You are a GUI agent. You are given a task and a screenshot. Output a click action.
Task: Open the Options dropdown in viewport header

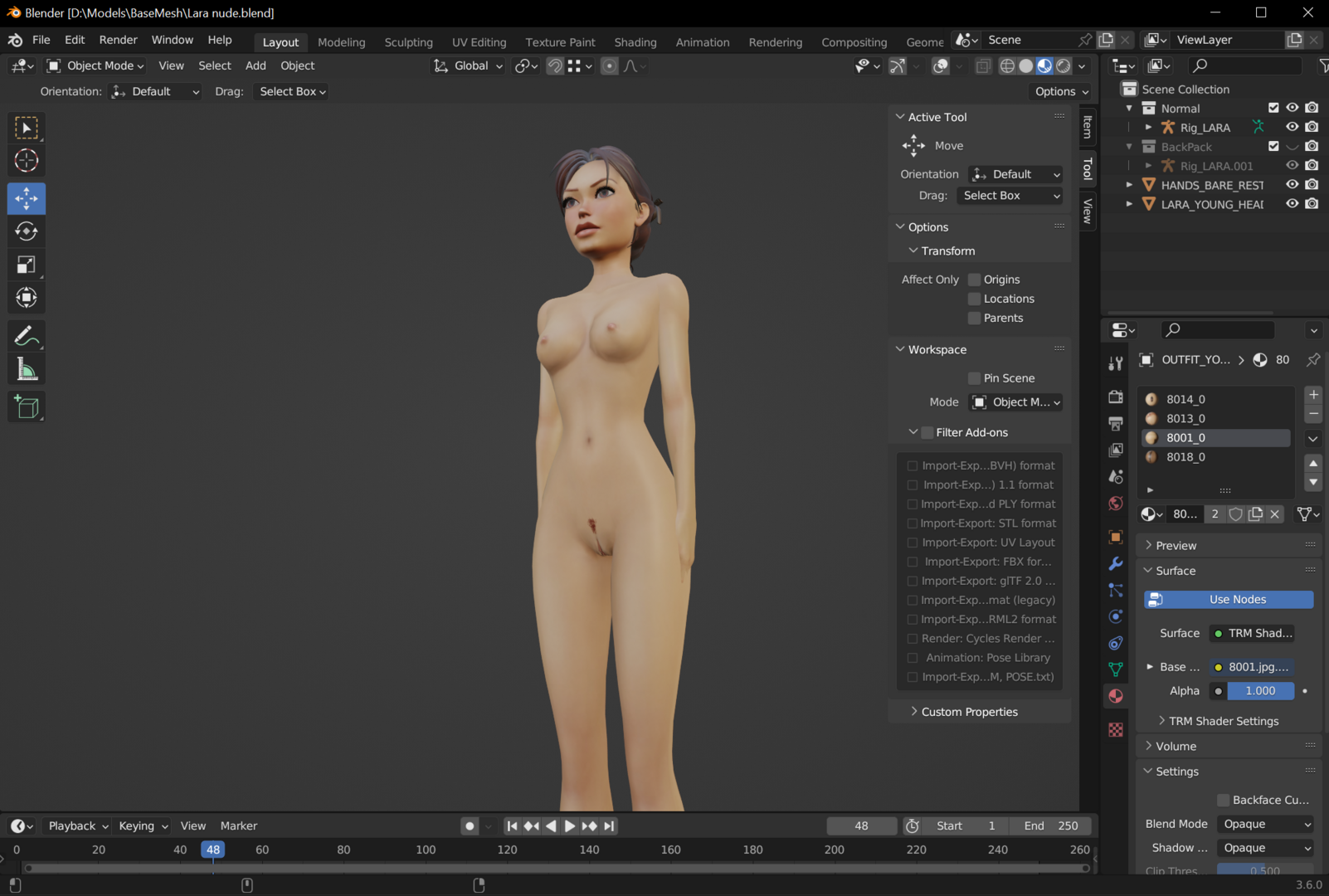tap(1061, 91)
